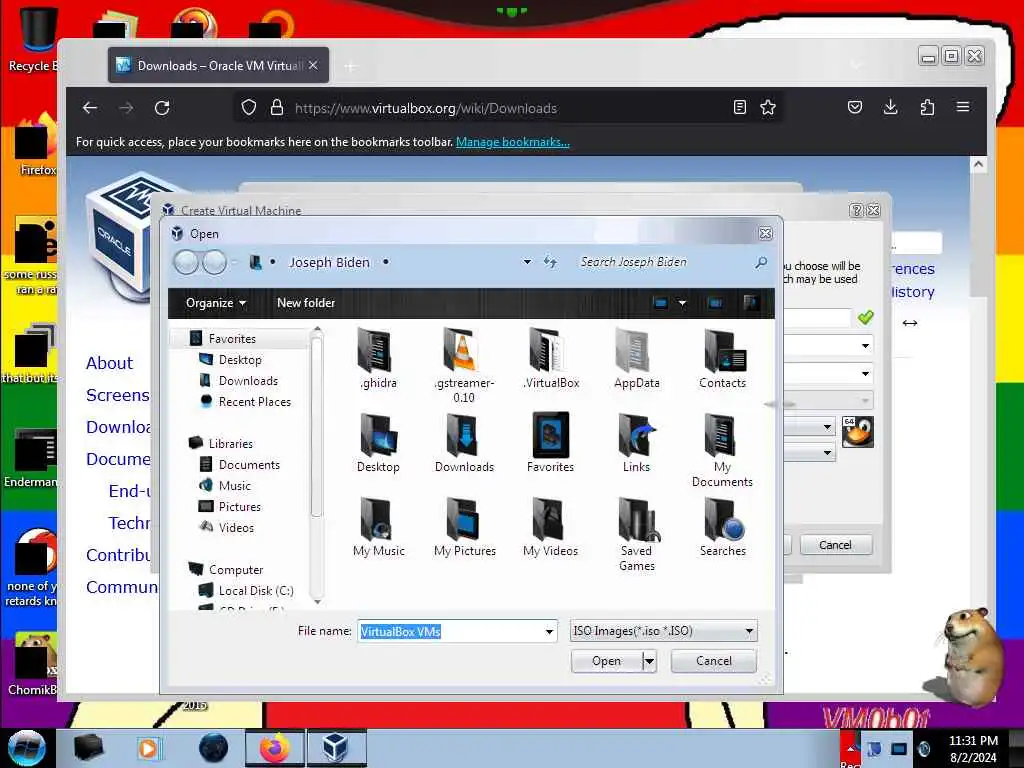This screenshot has width=1024, height=768.
Task: Click the Open button
Action: [606, 662]
